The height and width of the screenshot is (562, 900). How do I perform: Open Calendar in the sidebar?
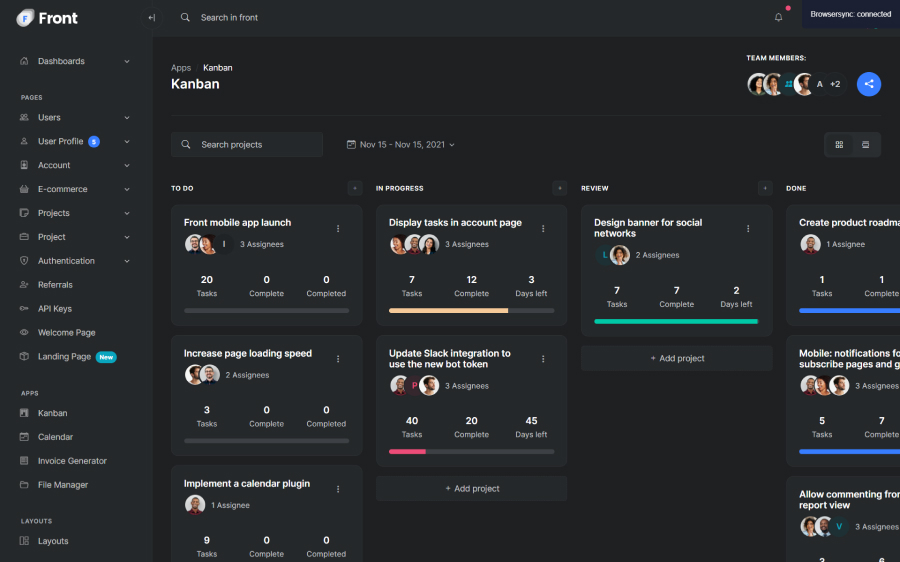click(x=55, y=437)
